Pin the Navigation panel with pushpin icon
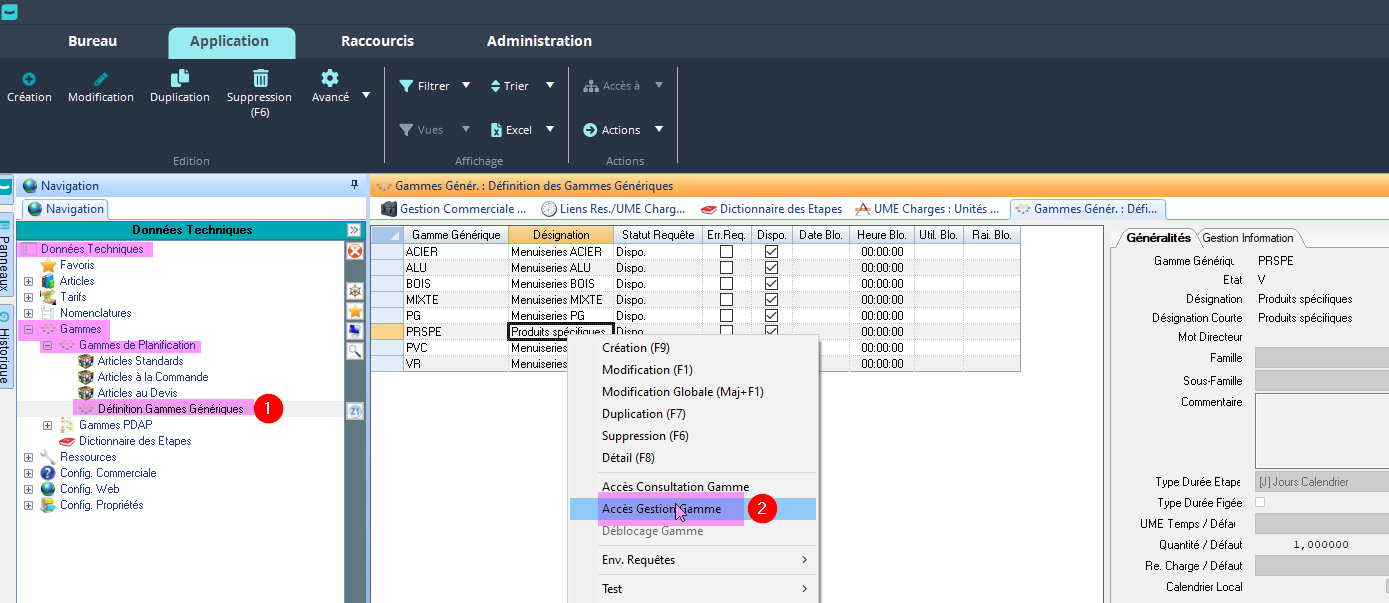The image size is (1389, 603). [354, 186]
